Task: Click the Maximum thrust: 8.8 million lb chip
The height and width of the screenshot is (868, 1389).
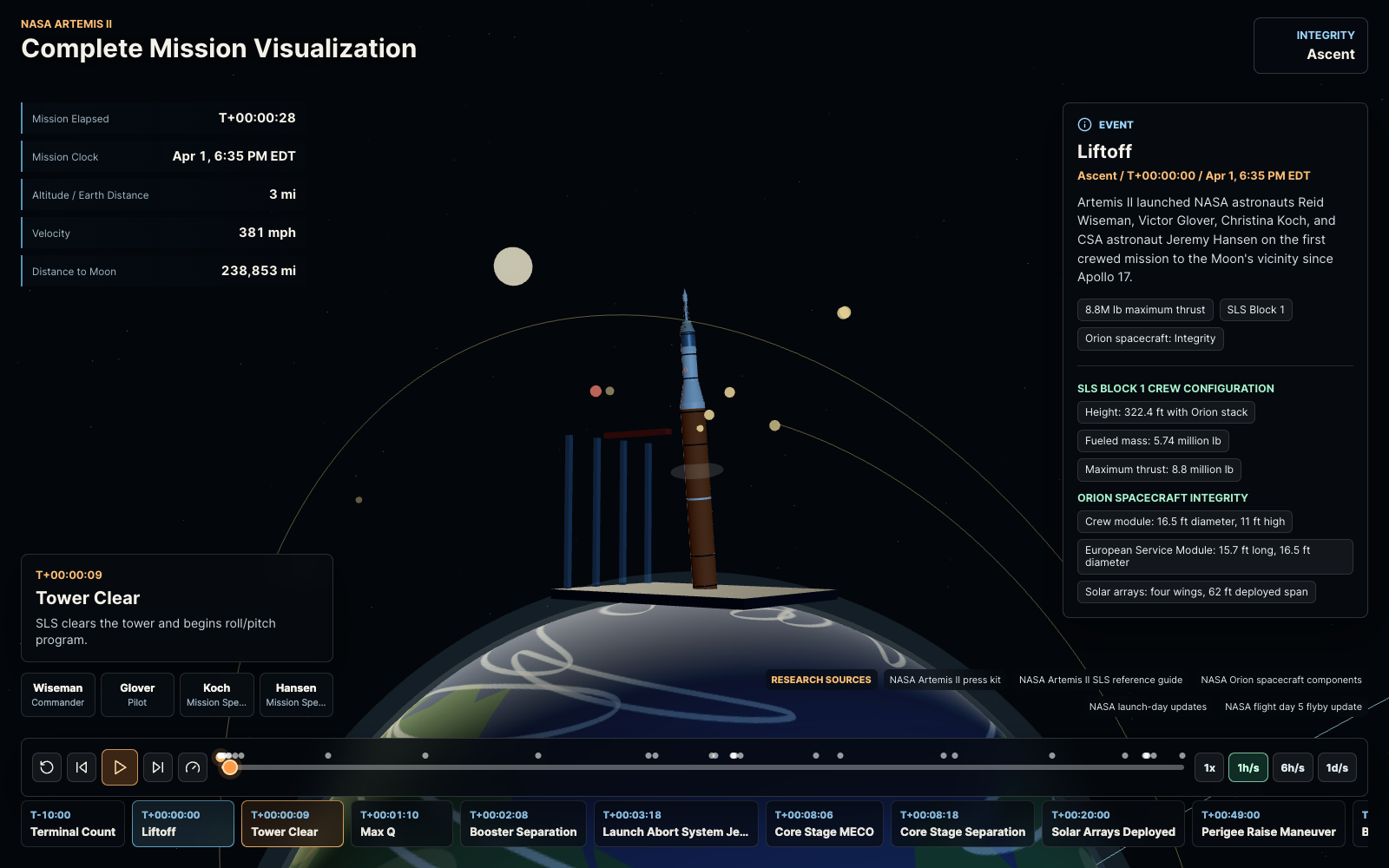Action: point(1159,470)
